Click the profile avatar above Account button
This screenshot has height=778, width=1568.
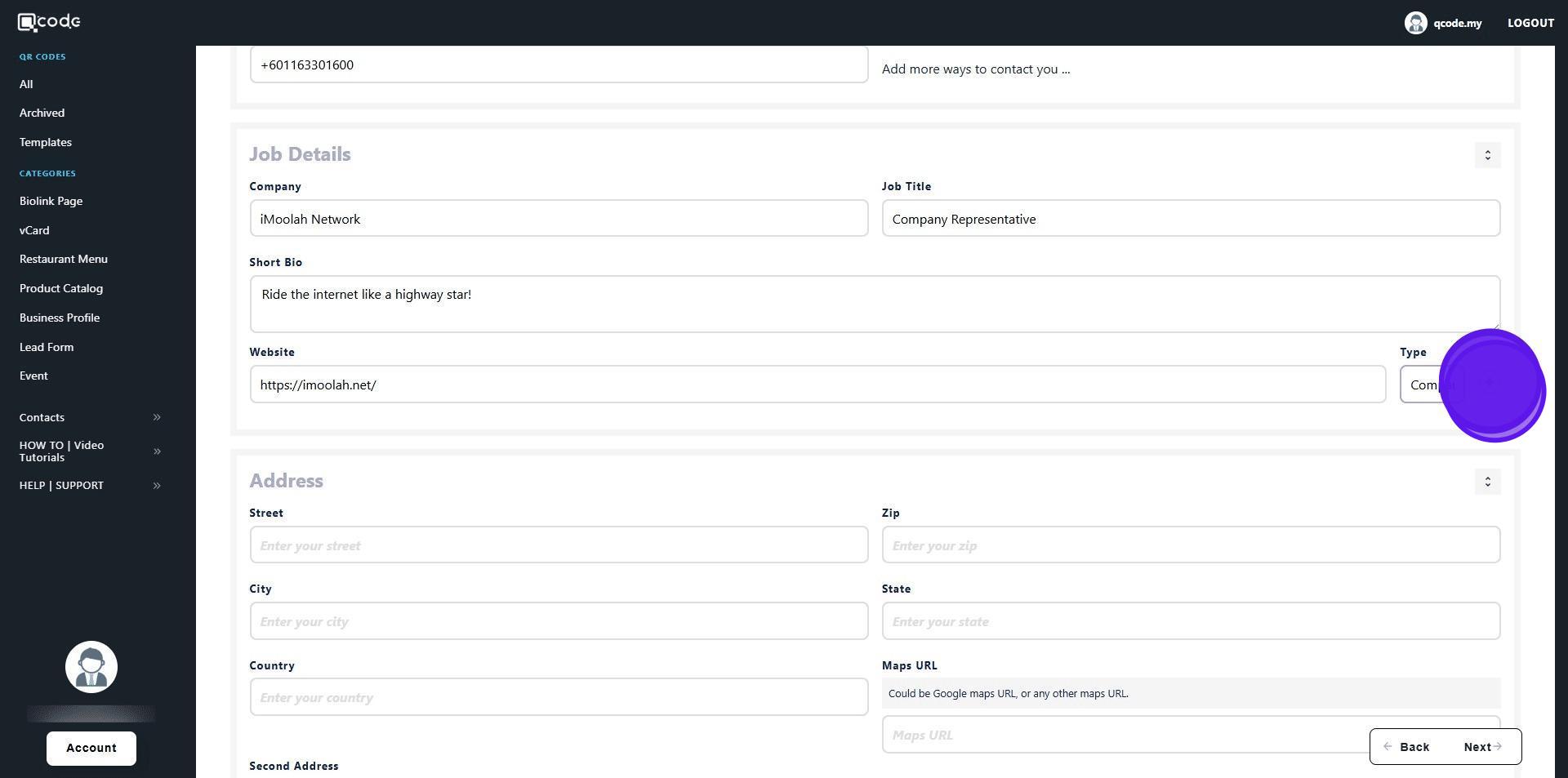click(91, 667)
